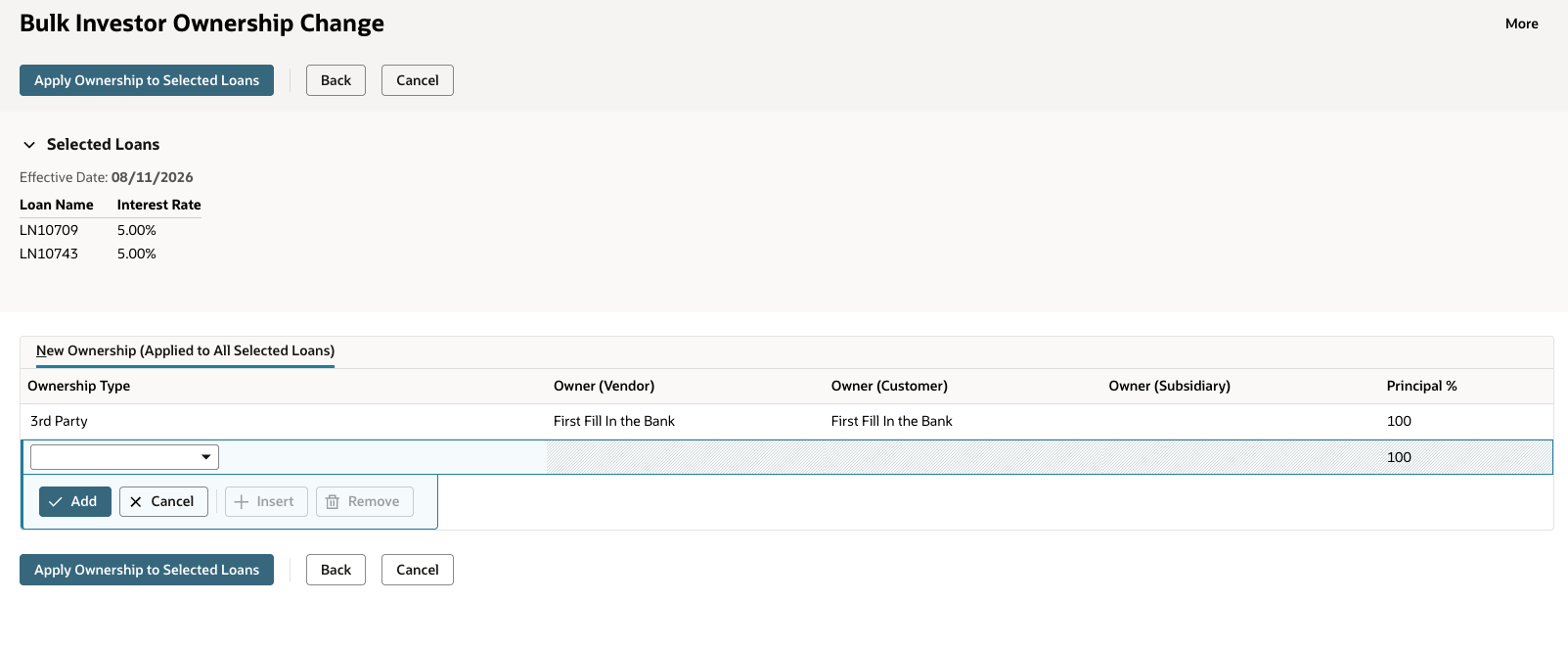Screen dimensions: 1568x649
Task: Click the 5.00% rate for LN10709
Action: (137, 230)
